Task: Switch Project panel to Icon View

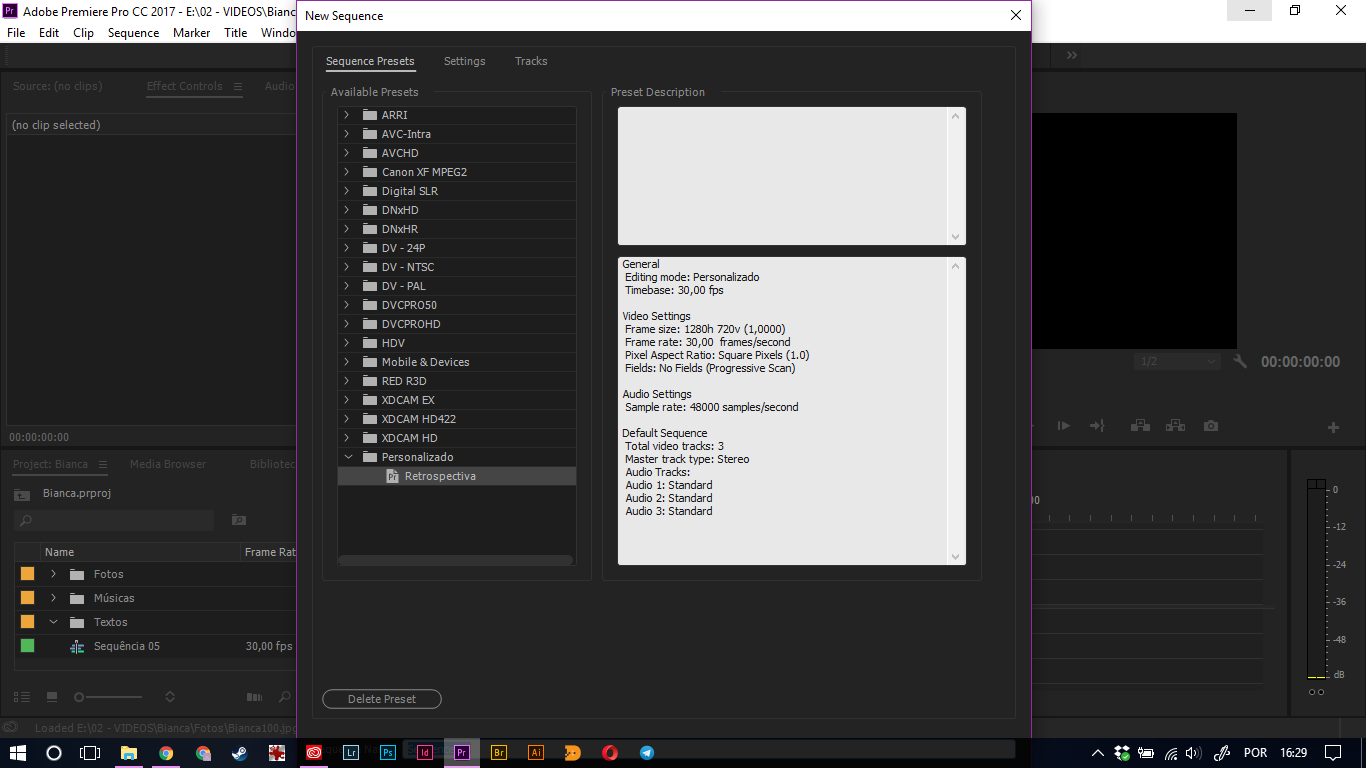Action: pyautogui.click(x=52, y=697)
